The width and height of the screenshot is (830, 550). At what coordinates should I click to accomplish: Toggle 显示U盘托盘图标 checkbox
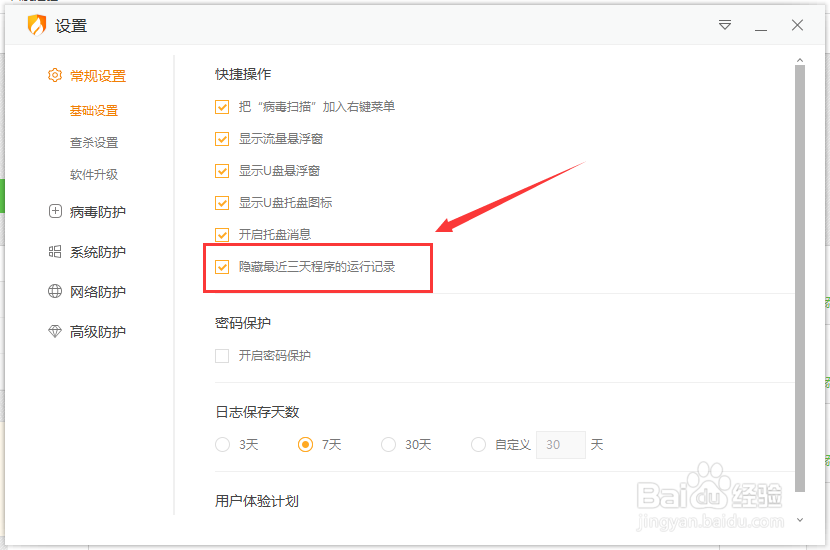click(x=222, y=203)
